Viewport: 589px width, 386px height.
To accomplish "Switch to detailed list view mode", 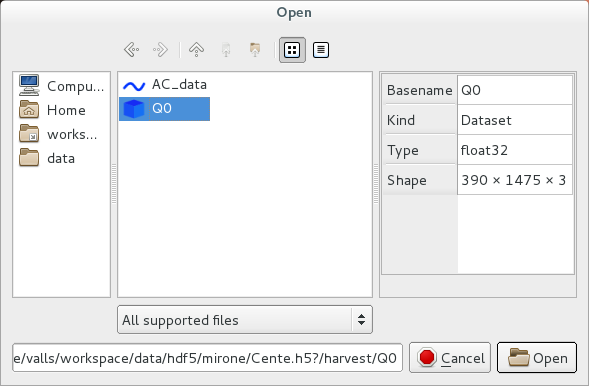I will (x=321, y=50).
